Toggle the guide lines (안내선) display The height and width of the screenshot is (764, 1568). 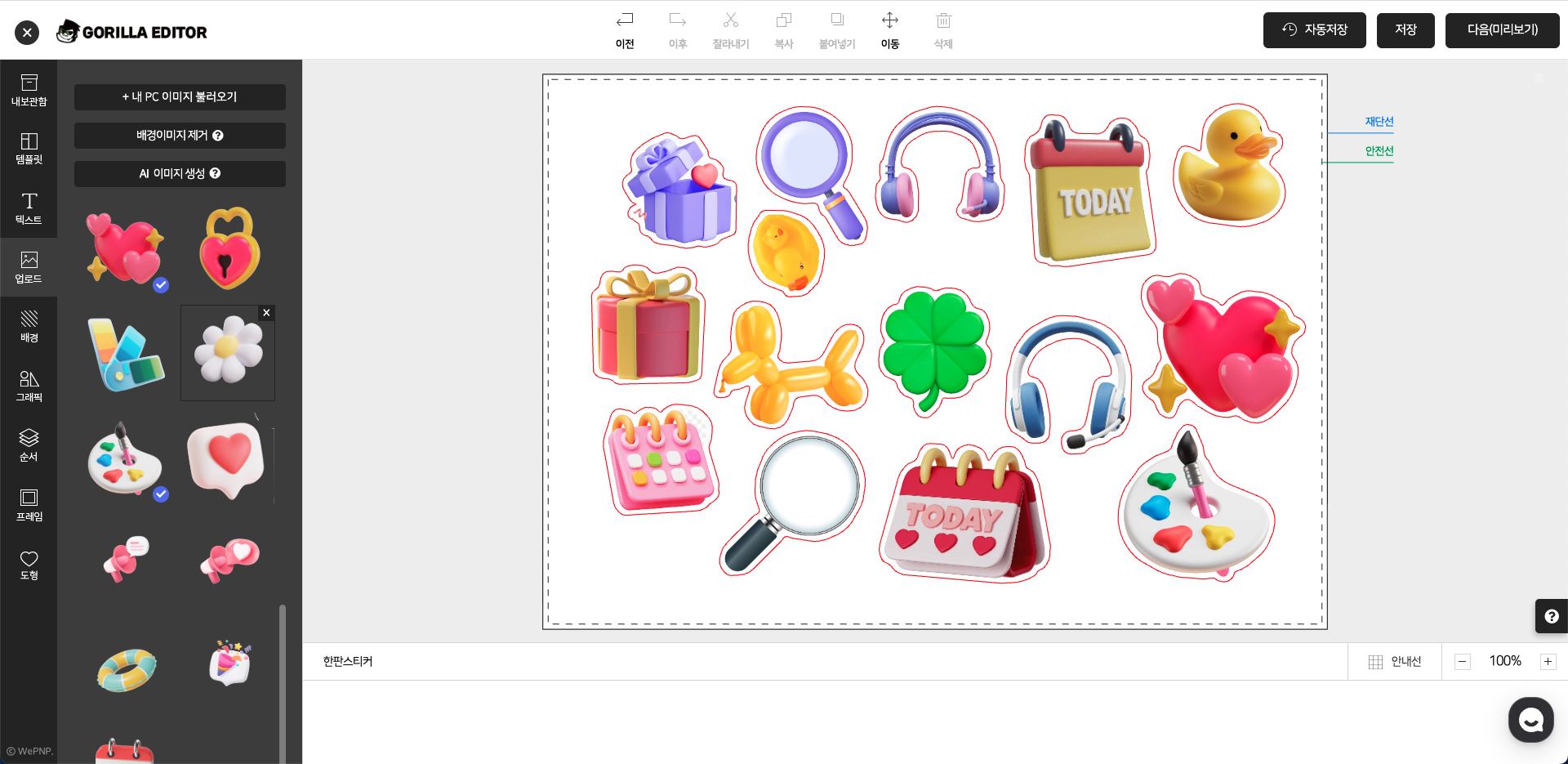pos(1395,662)
